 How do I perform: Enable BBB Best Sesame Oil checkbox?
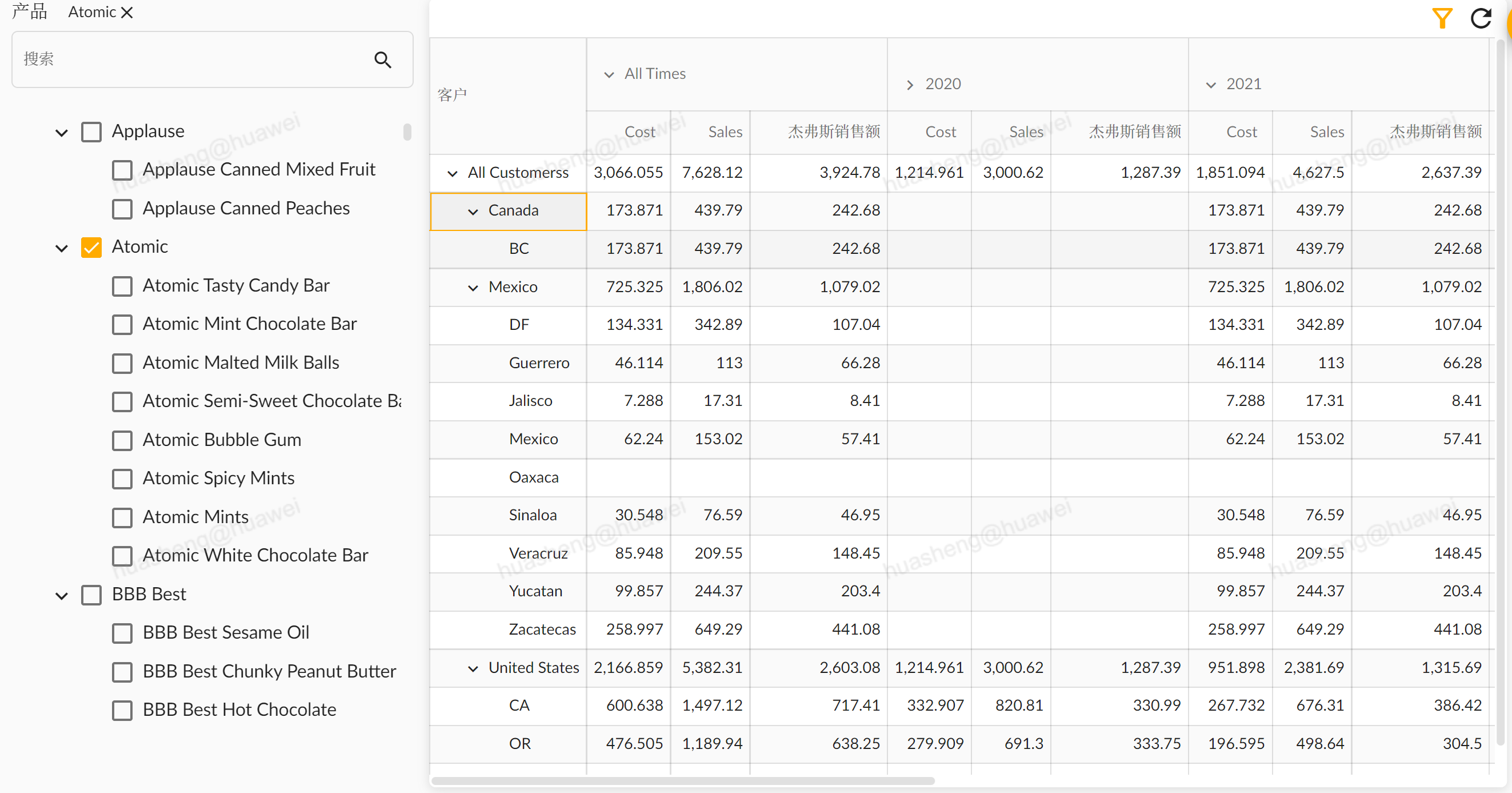point(122,633)
